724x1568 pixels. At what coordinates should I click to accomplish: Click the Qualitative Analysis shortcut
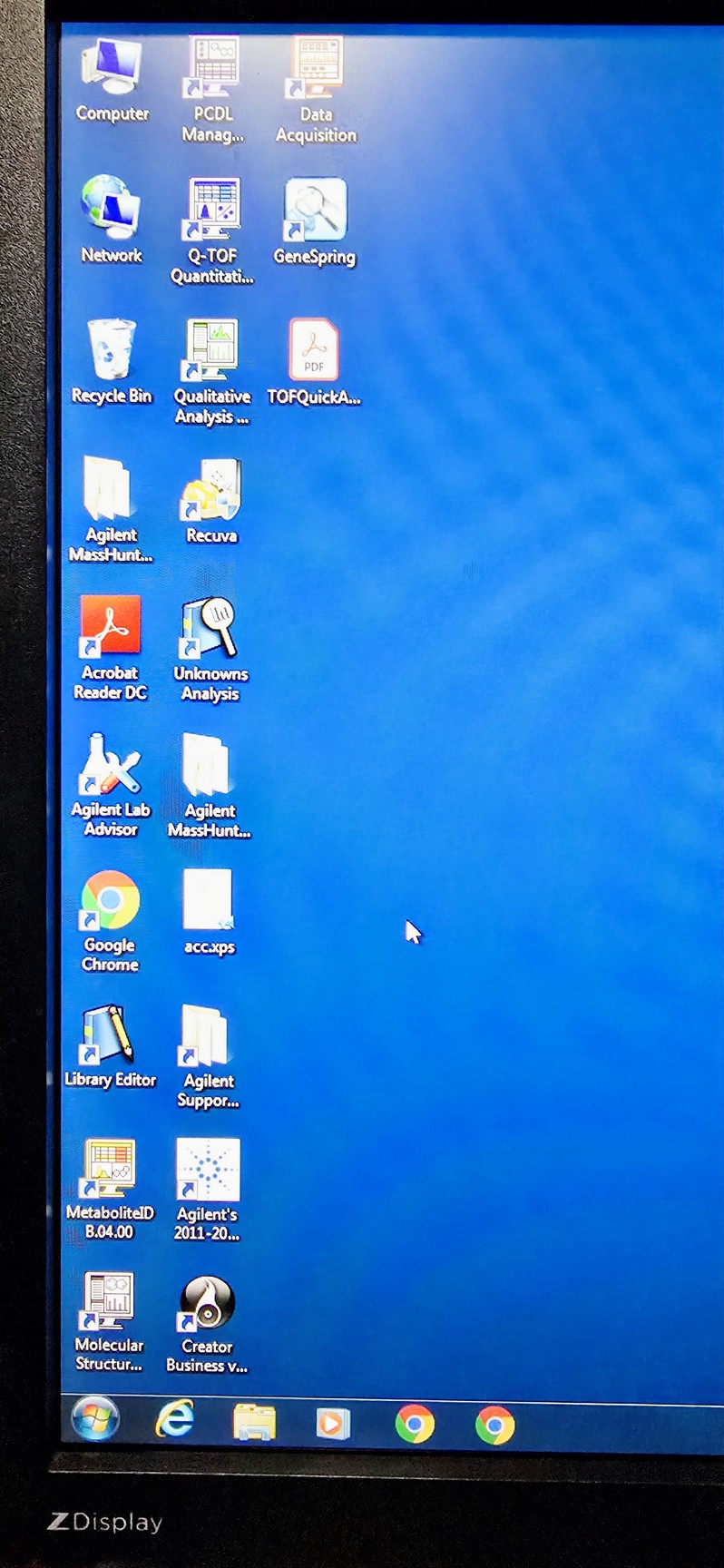point(211,350)
